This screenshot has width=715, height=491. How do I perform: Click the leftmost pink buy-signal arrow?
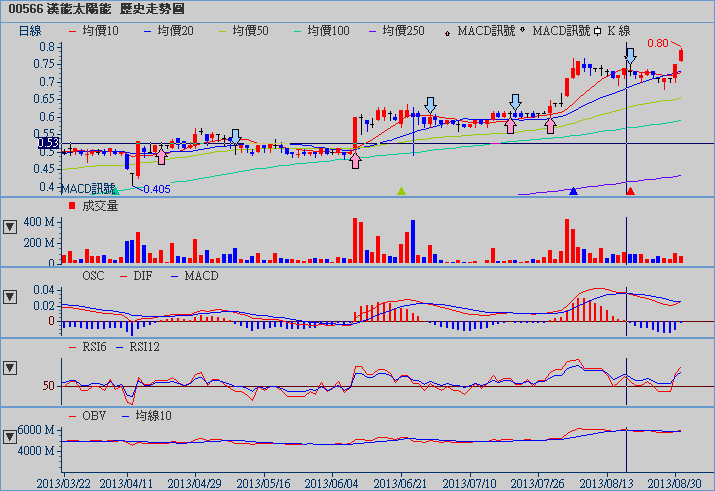161,155
